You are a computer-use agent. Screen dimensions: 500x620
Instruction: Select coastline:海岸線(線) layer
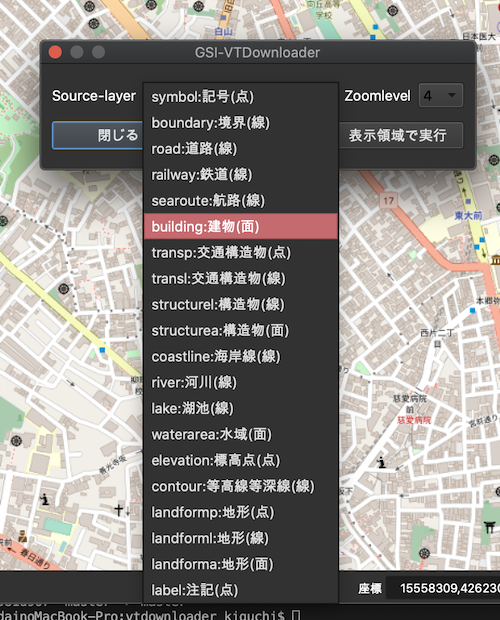[241, 356]
